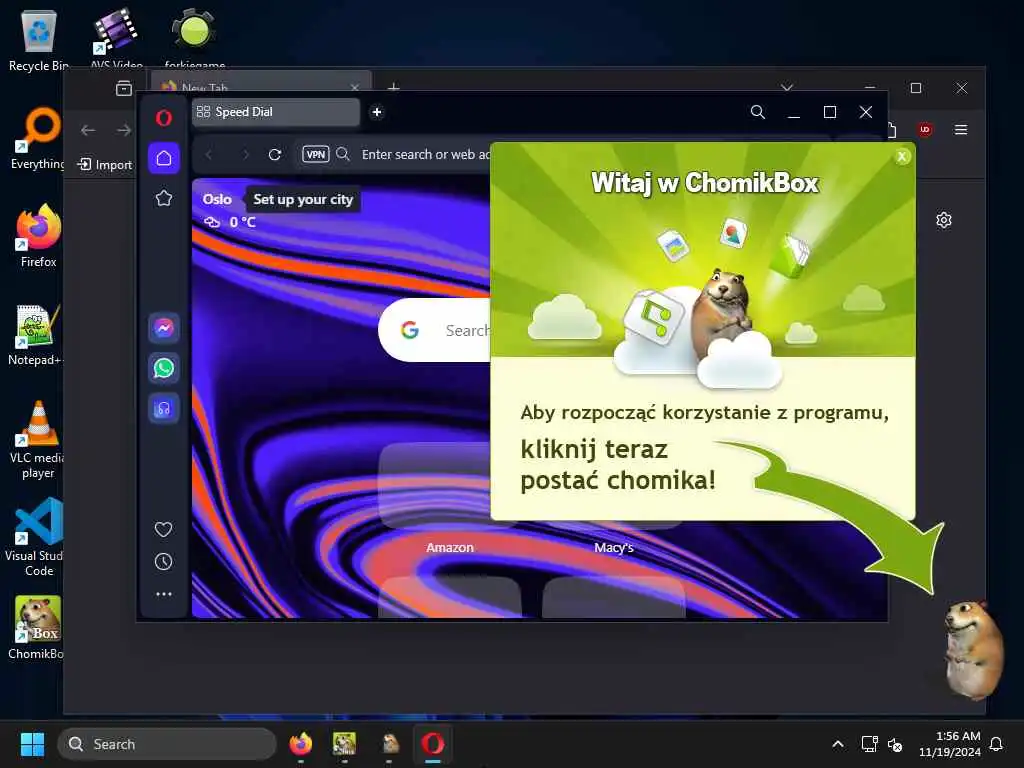Open the Recycle Bin desktop icon
Viewport: 1024px width, 768px height.
[39, 40]
